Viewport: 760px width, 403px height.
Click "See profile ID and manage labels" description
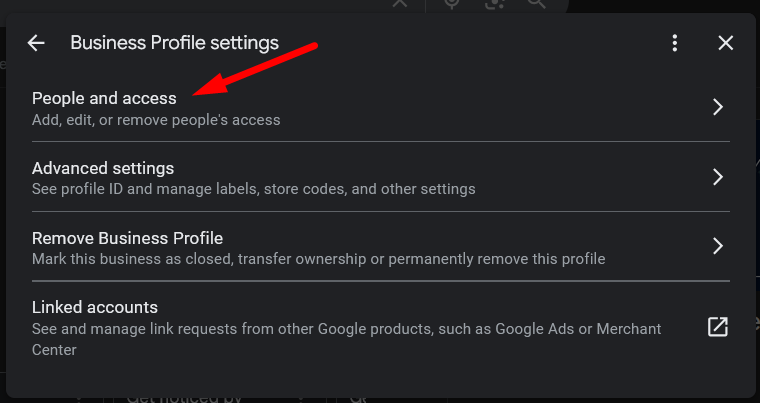pyautogui.click(x=253, y=189)
